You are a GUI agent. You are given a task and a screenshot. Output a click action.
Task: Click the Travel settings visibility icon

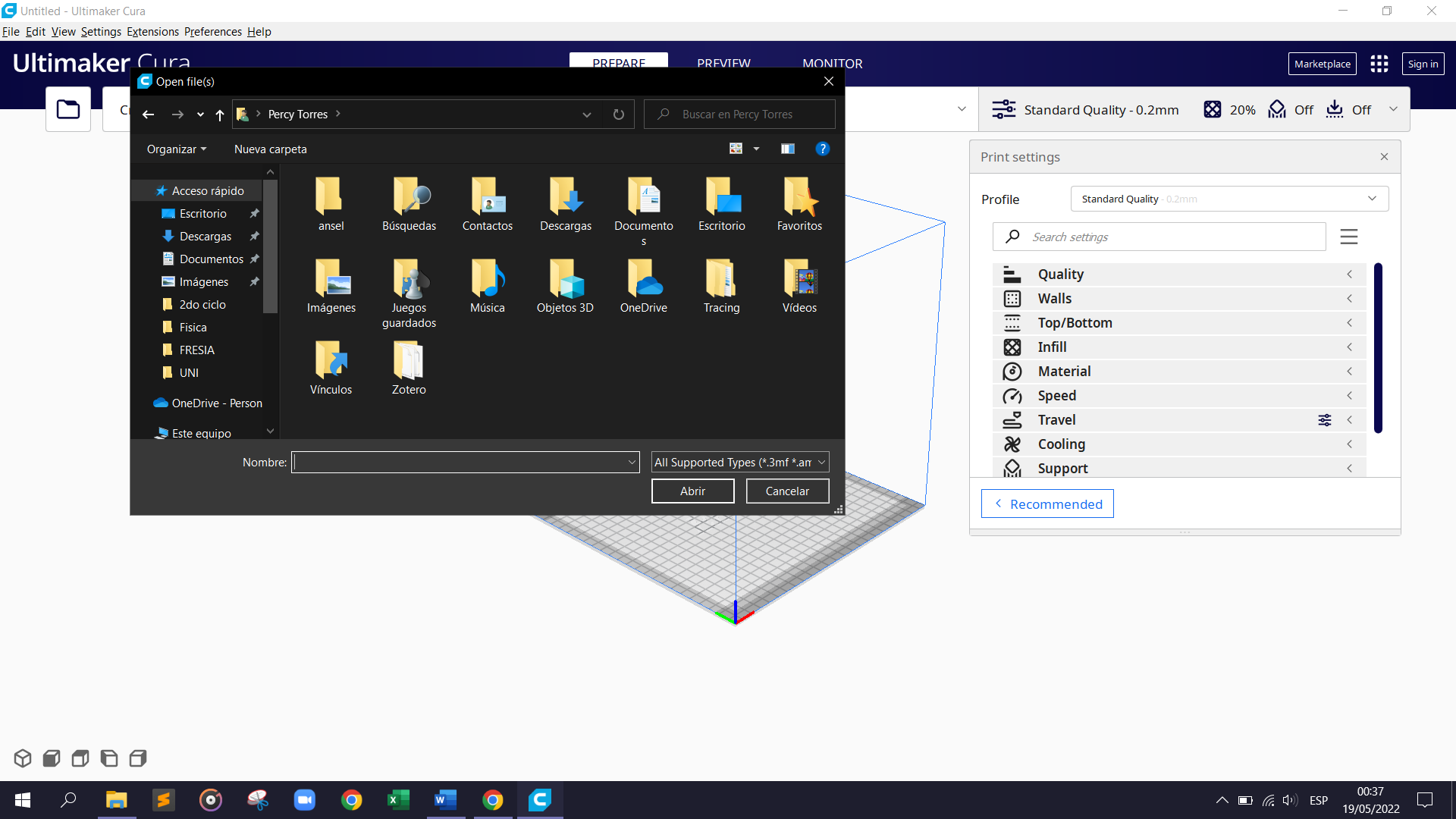tap(1324, 420)
